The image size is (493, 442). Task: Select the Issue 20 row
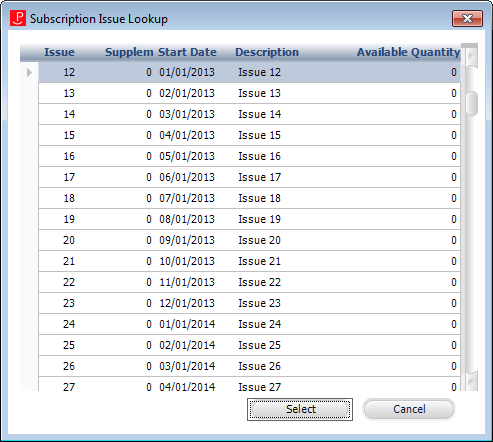[x=249, y=240]
